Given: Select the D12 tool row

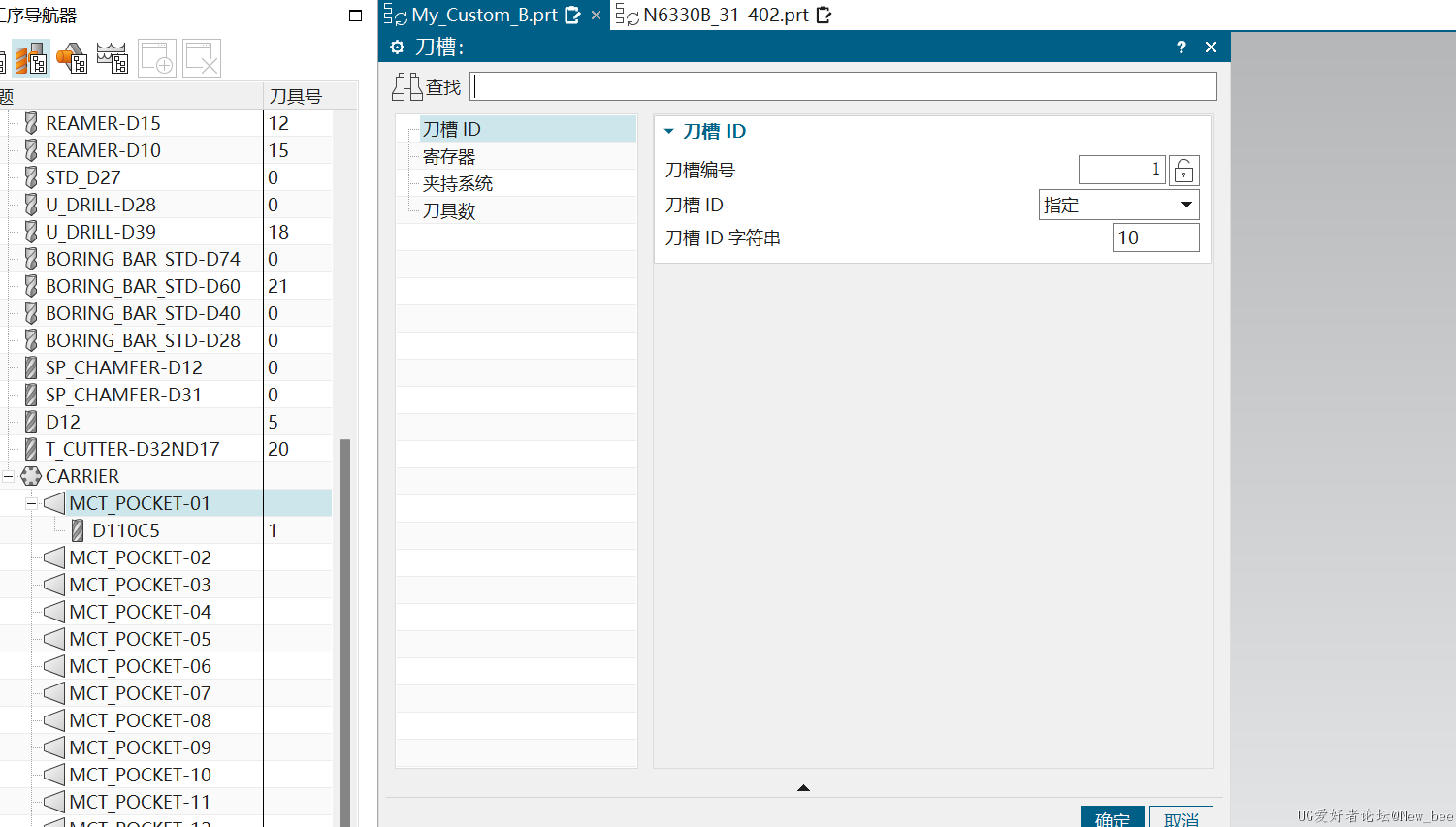Looking at the screenshot, I should coord(63,422).
